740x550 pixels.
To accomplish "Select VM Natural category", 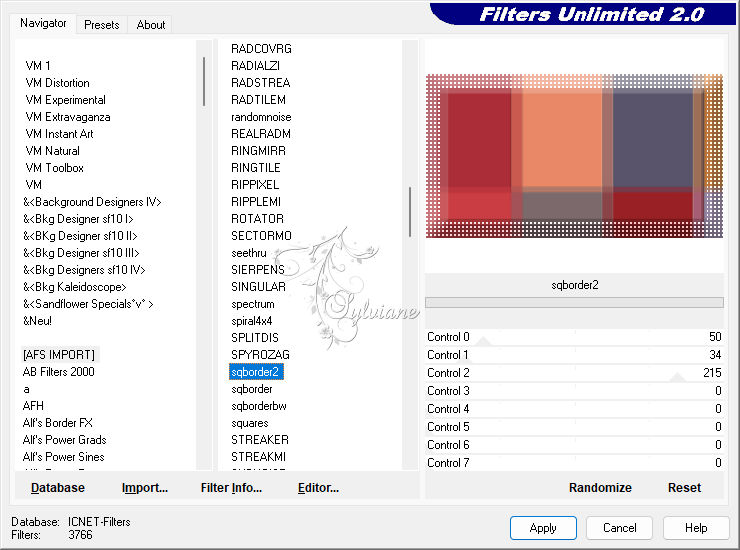I will pos(52,151).
